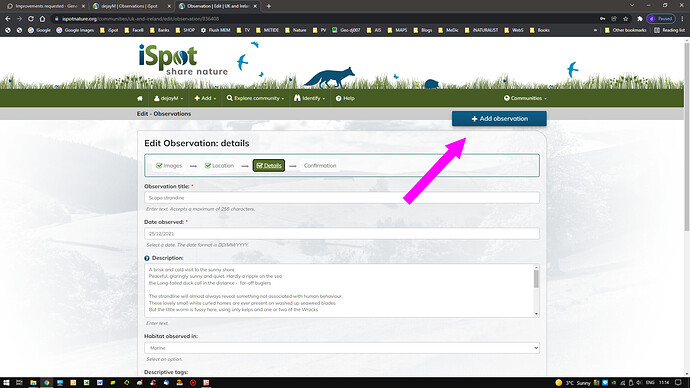Switch to dejayM Observations tab

pyautogui.click(x=131, y=6)
